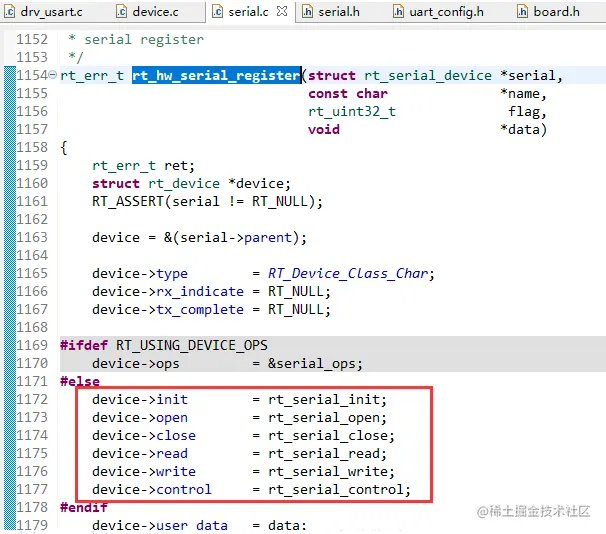Click the highlighted rt_hw_serial_register function name
The height and width of the screenshot is (534, 606).
tap(216, 75)
